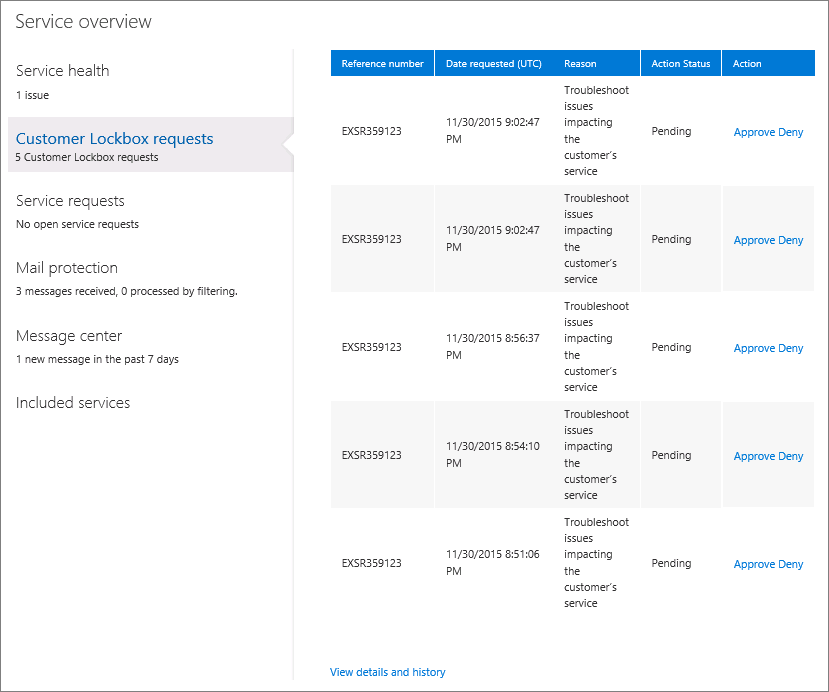Select Customer Lockbox requests in sidebar
Image resolution: width=829 pixels, height=692 pixels.
[x=114, y=139]
